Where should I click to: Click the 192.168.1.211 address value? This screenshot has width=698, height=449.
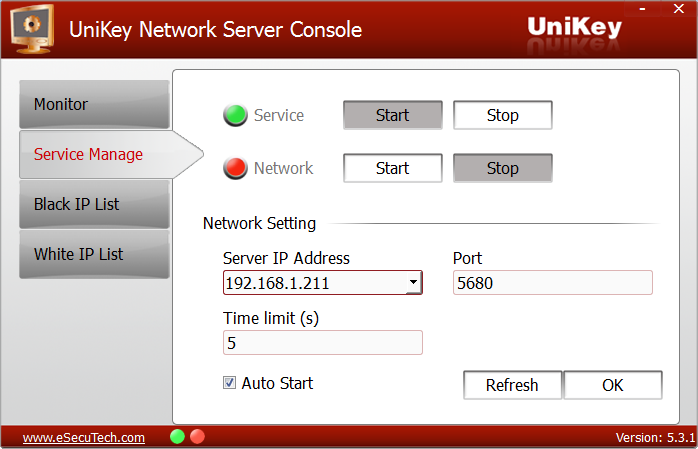277,283
